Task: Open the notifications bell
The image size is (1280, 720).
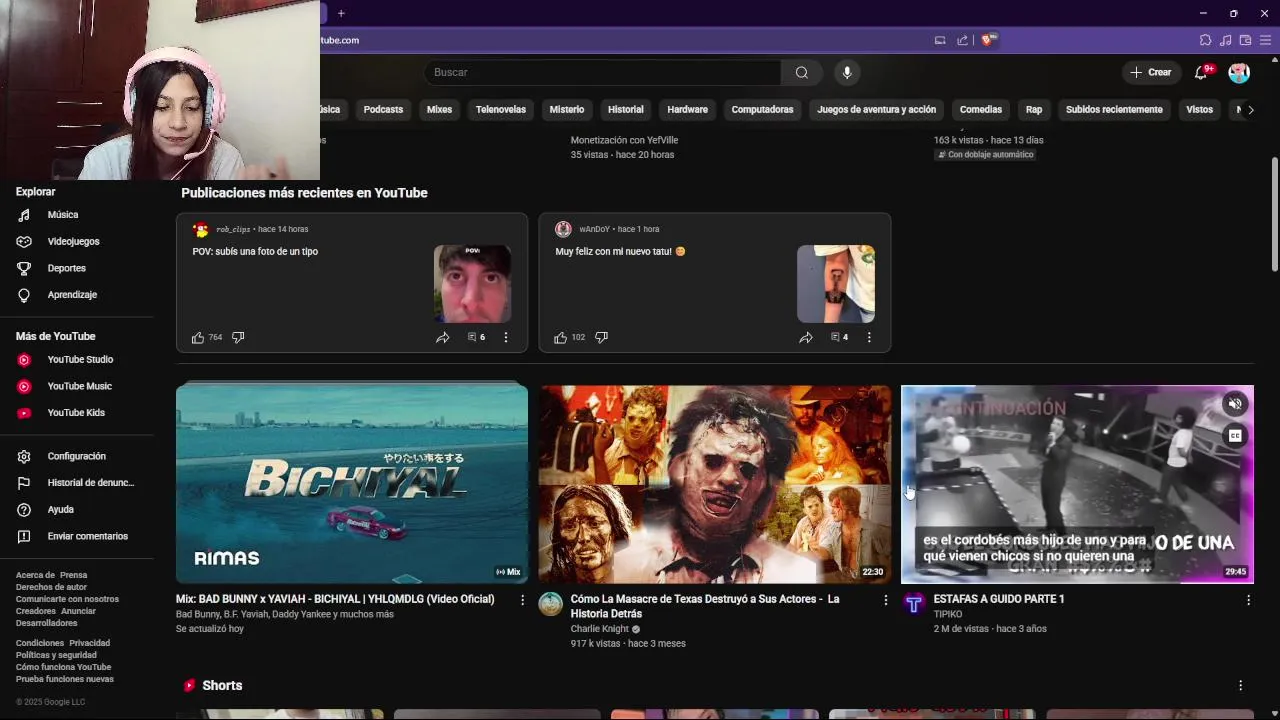Action: (1201, 72)
